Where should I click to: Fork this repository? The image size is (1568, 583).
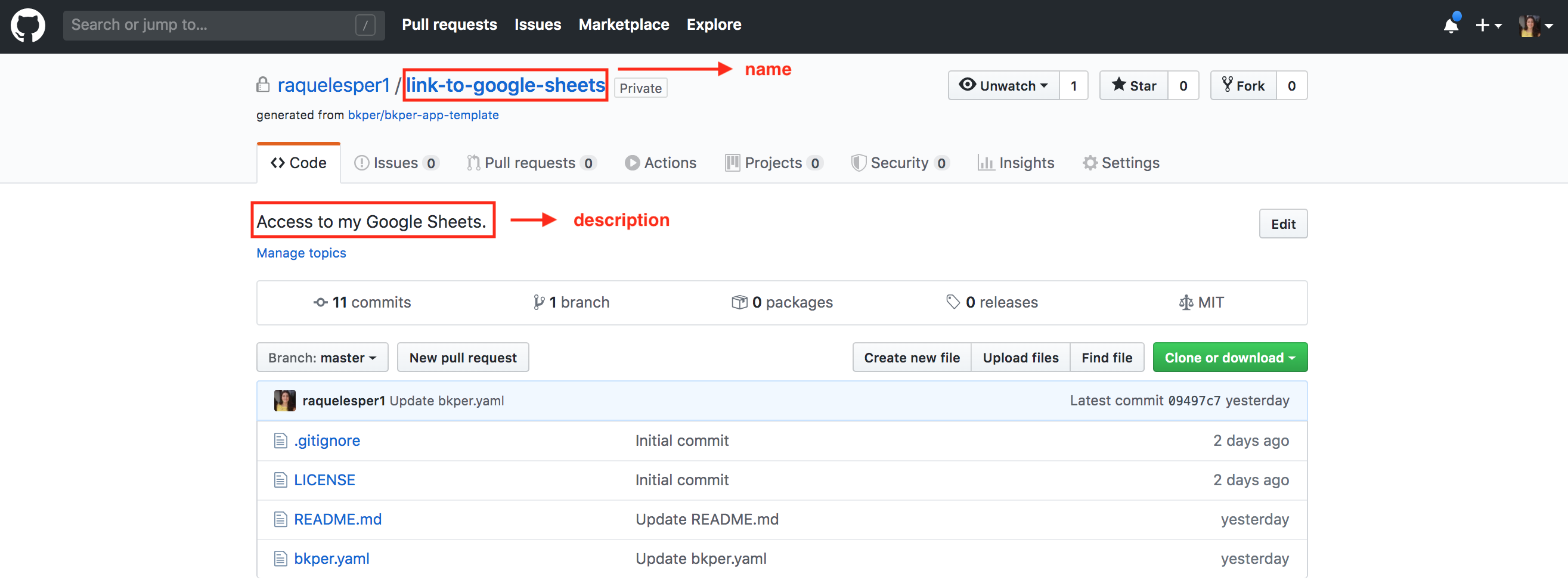[x=1243, y=86]
